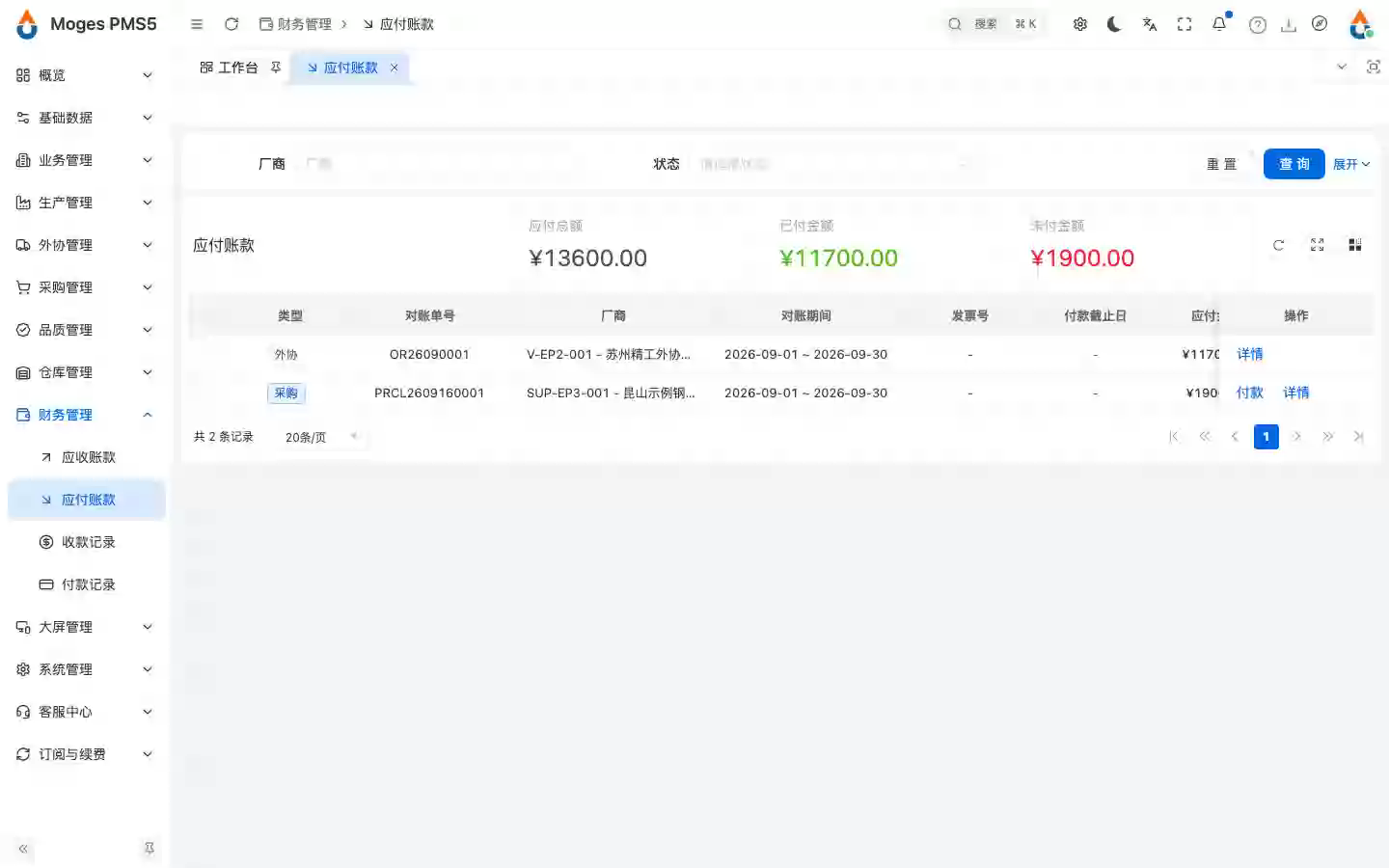Open the compass guide icon
Image resolution: width=1389 pixels, height=868 pixels.
click(1320, 24)
